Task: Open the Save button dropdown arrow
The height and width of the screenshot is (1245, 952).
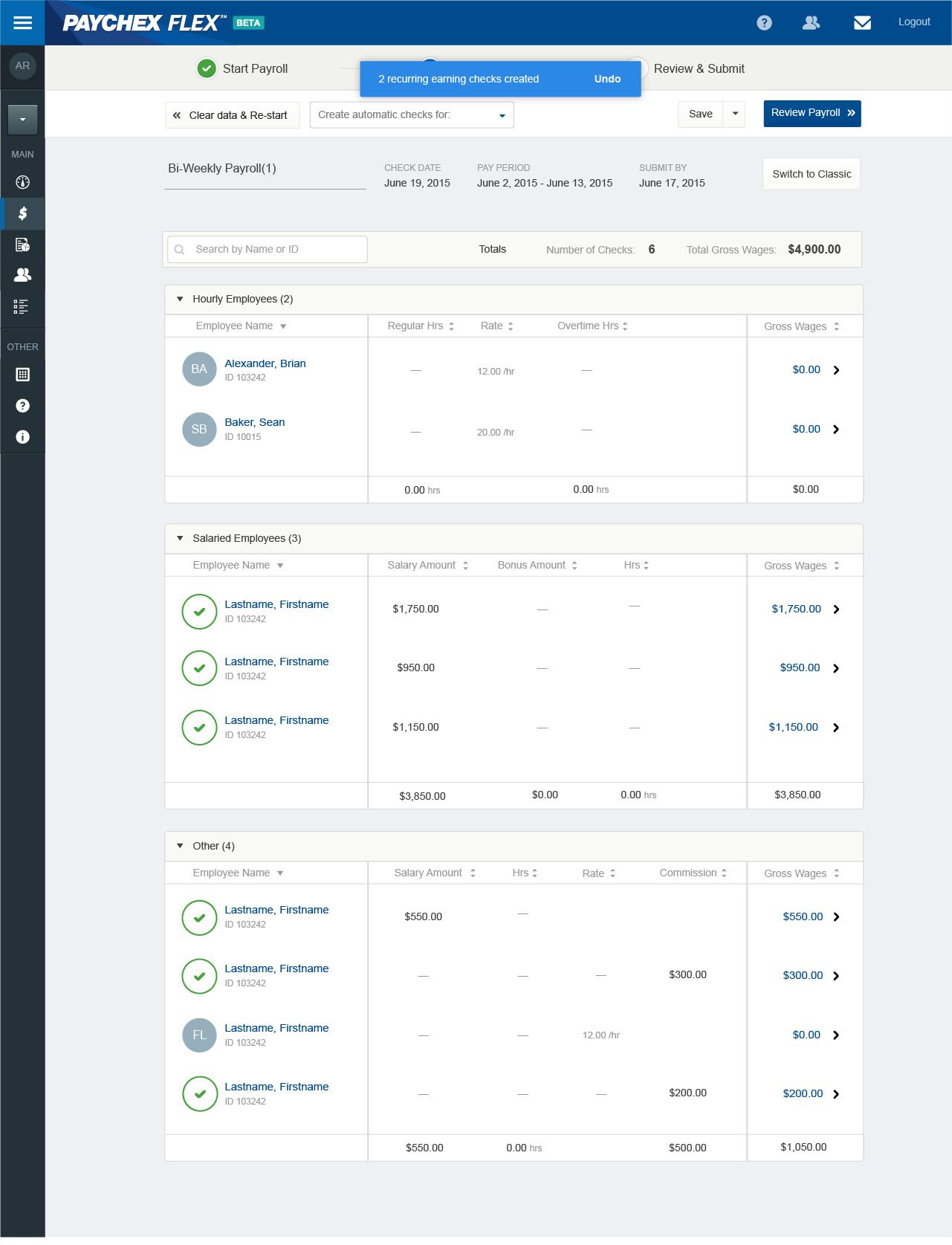Action: pyautogui.click(x=735, y=114)
